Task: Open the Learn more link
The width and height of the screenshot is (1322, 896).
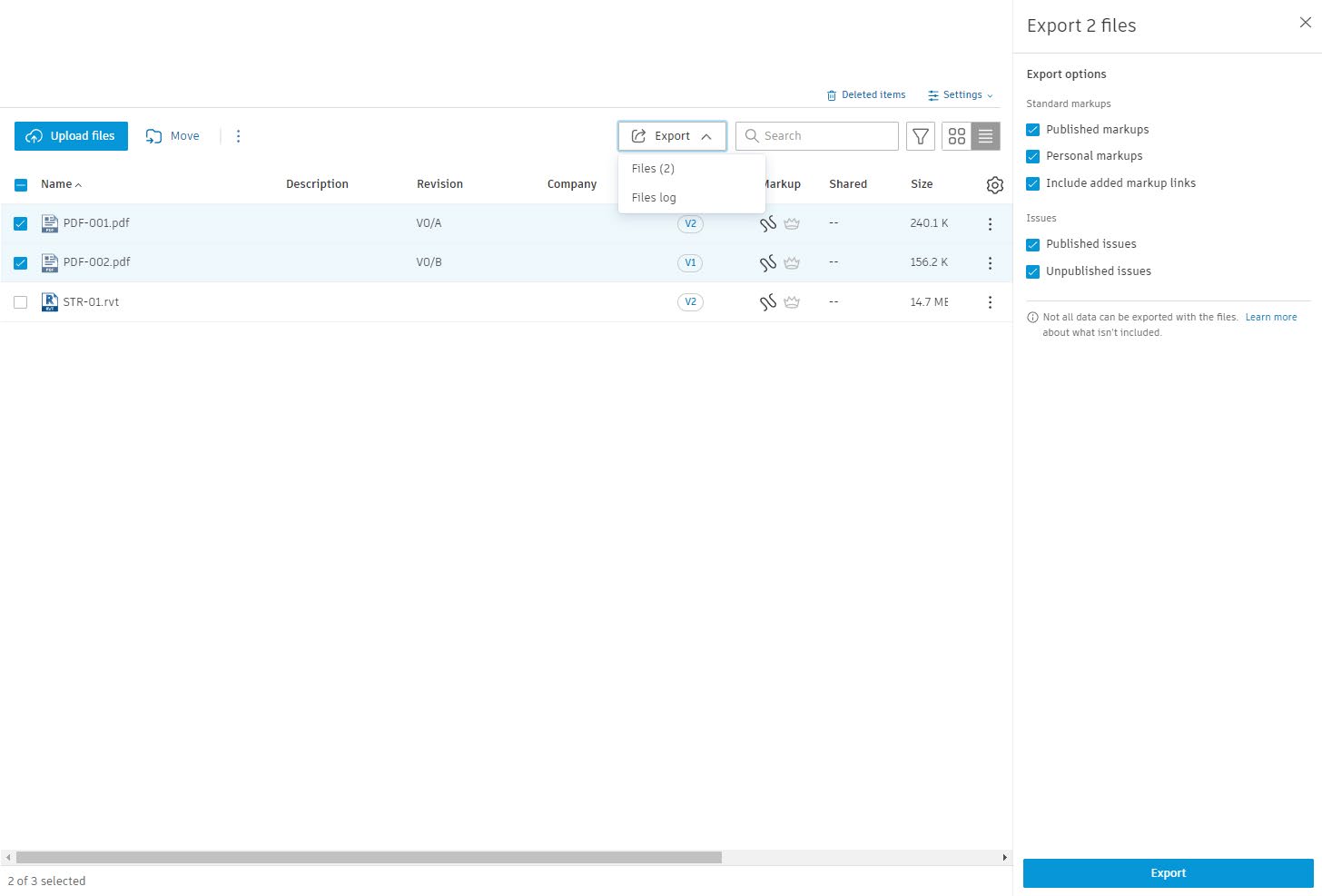Action: 1271,318
